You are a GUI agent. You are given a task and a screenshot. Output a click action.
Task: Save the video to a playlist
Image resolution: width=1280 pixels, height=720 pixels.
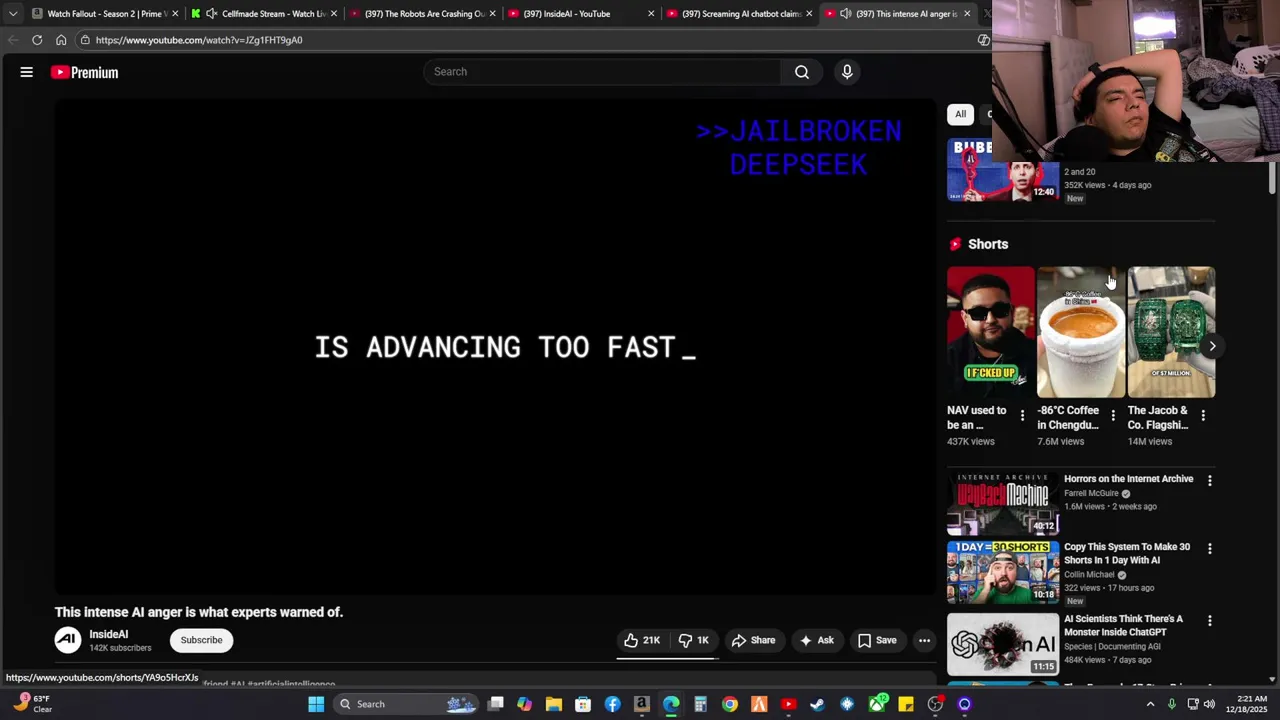877,640
